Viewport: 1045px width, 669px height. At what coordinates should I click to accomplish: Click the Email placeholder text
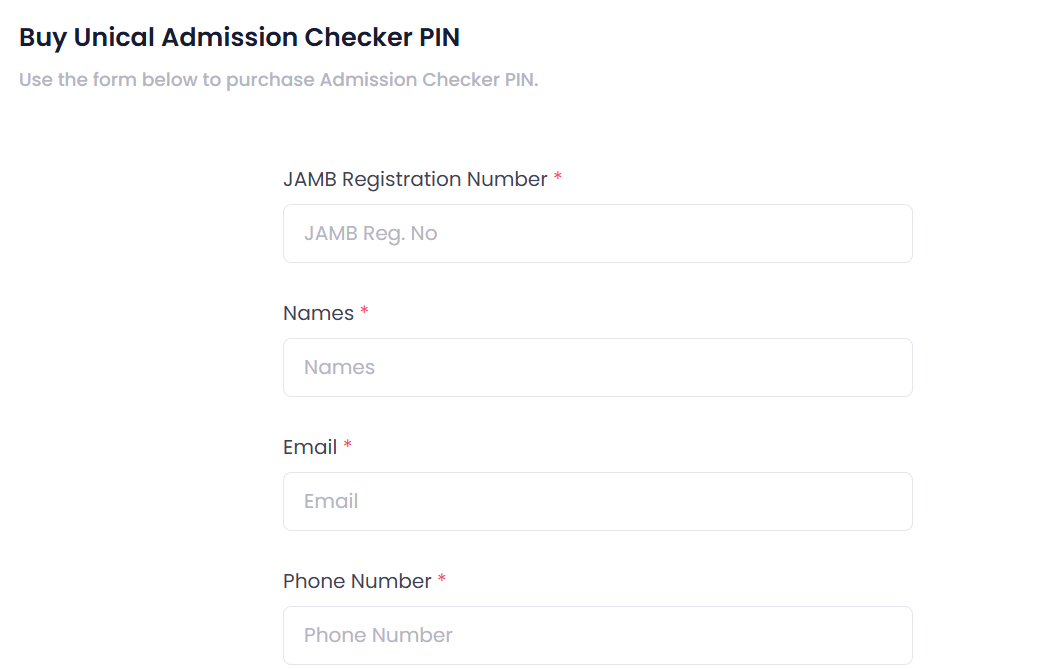click(331, 501)
